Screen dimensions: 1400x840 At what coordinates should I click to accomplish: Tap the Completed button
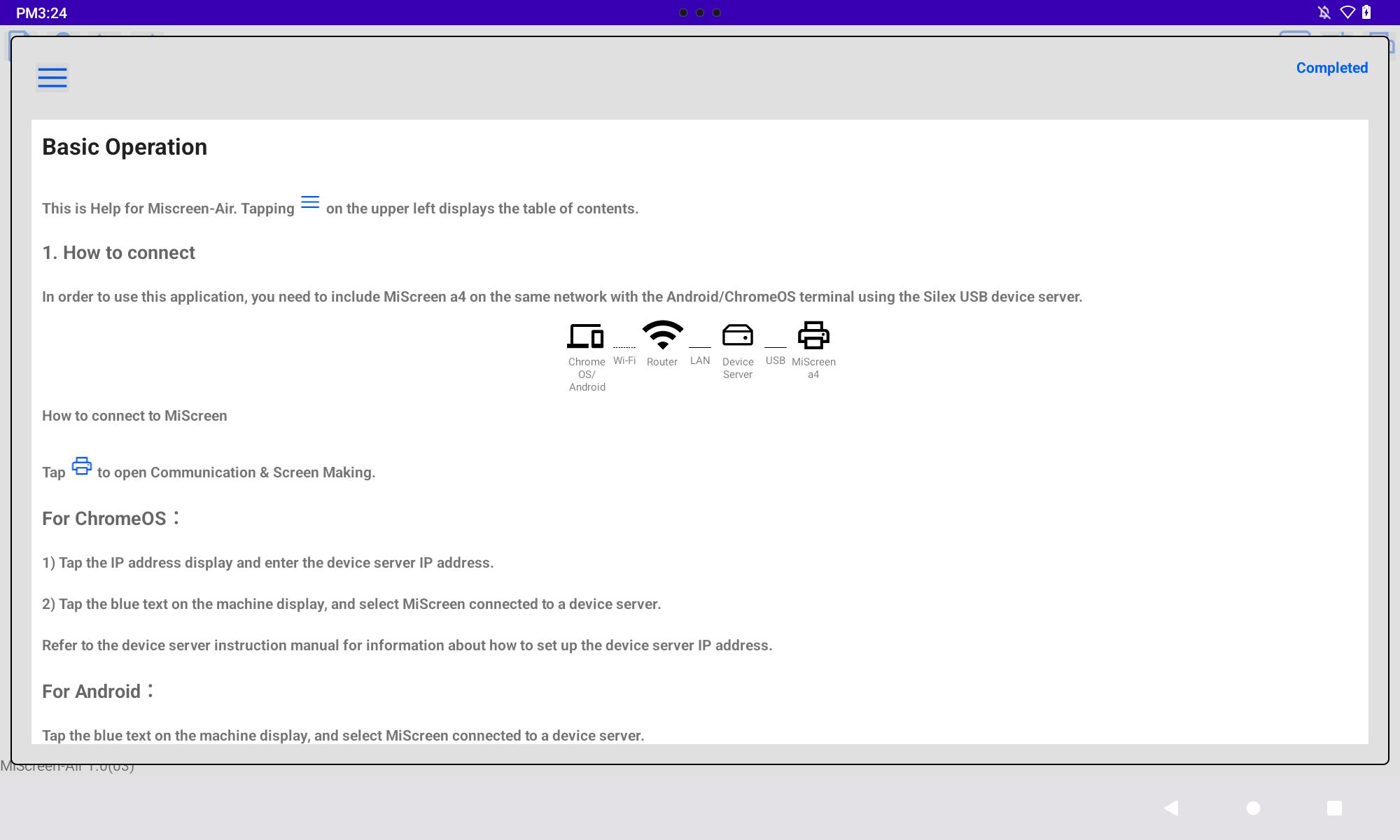[1331, 68]
